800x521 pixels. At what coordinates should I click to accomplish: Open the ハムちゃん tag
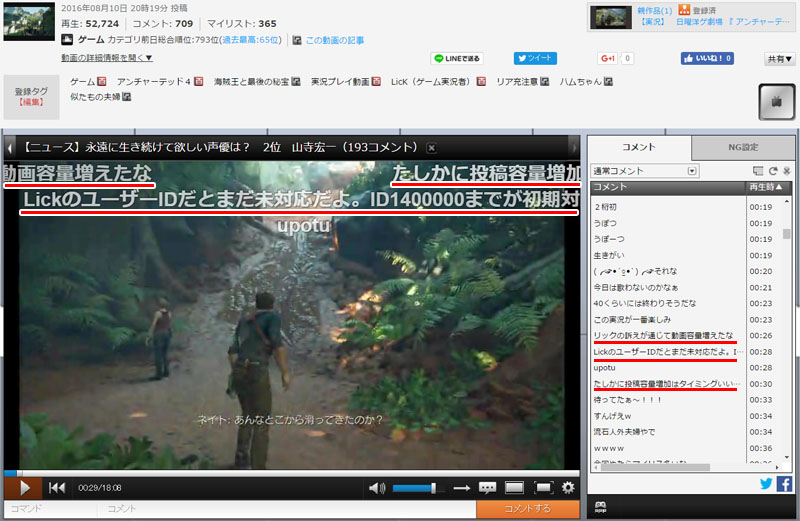581,82
